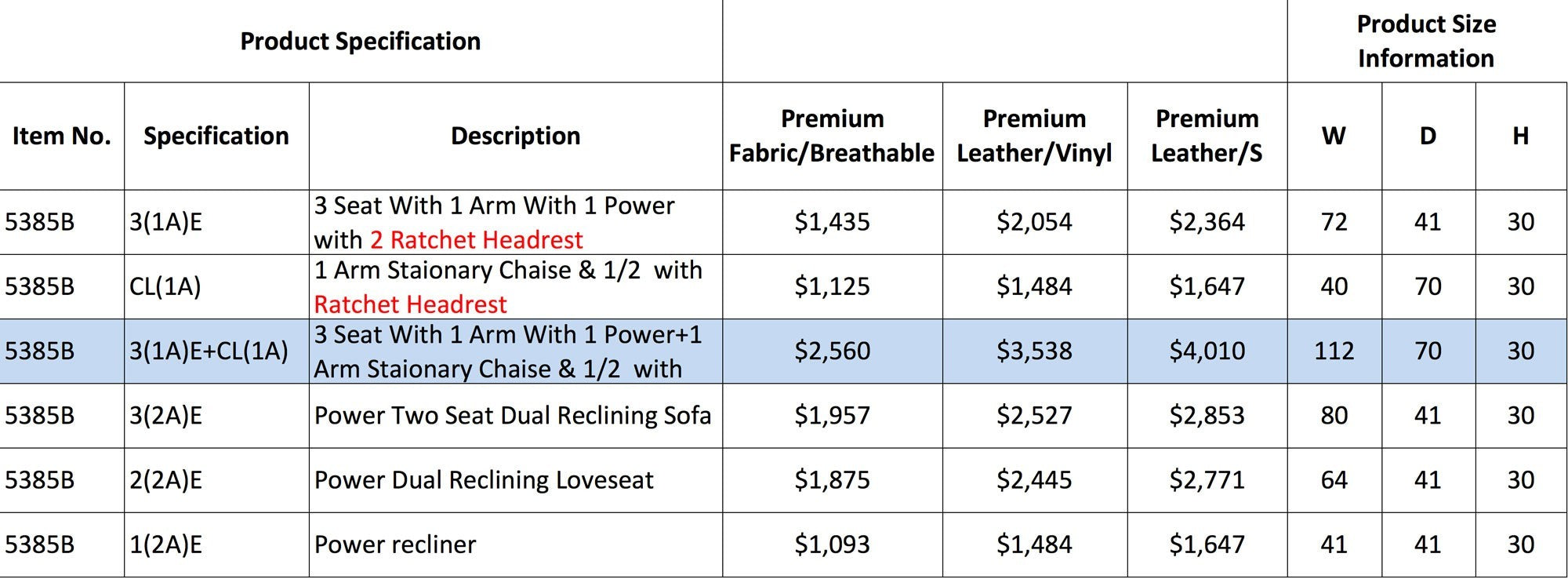Image resolution: width=1568 pixels, height=579 pixels.
Task: Click the $3,538 cell in highlighted row
Action: (x=1035, y=351)
